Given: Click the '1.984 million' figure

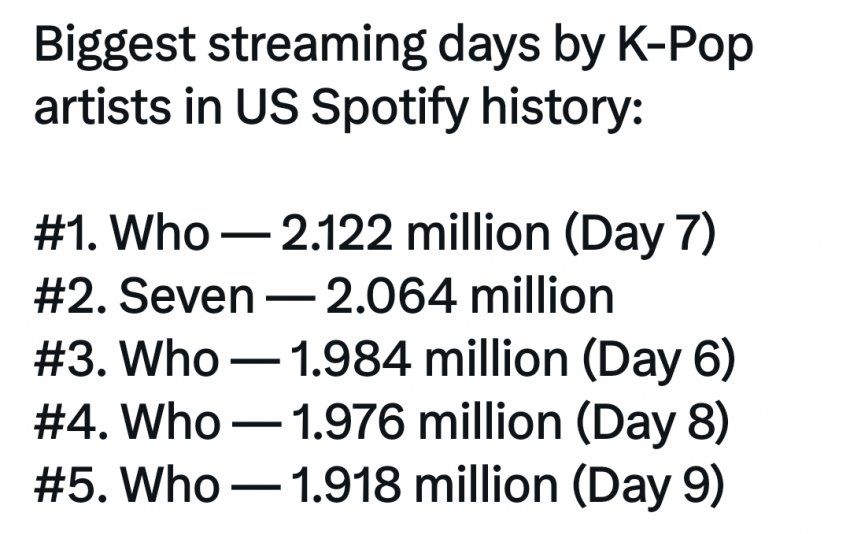Looking at the screenshot, I should [429, 359].
